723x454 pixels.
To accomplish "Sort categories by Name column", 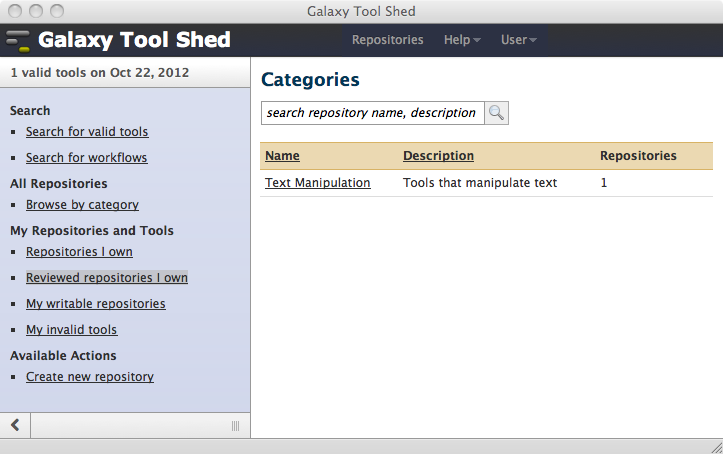I will [x=282, y=156].
